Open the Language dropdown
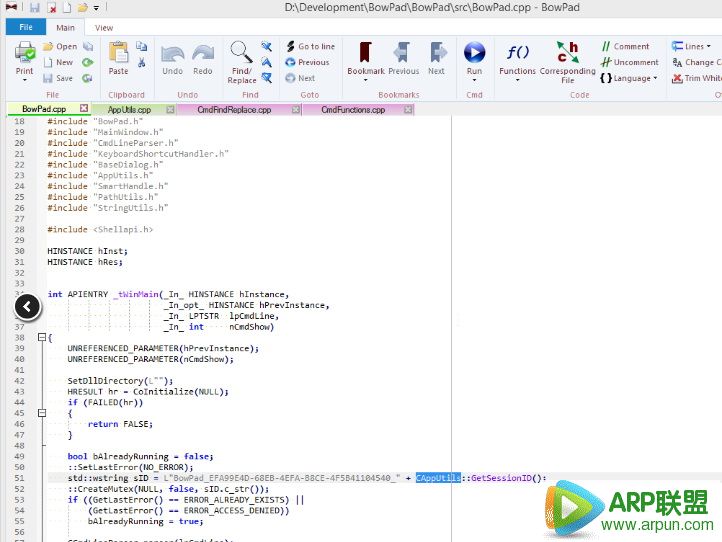This screenshot has height=542, width=722. (x=629, y=78)
